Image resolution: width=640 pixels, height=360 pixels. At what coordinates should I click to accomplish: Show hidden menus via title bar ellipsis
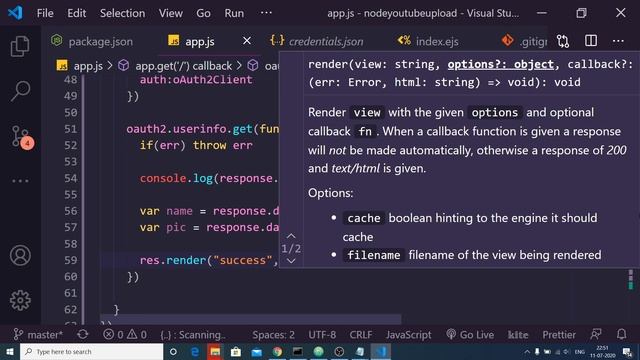[266, 13]
